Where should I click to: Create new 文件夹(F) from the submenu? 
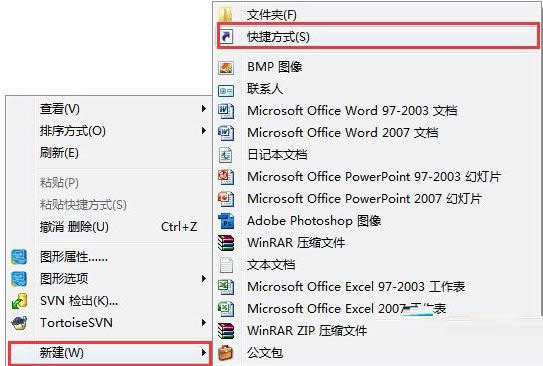tap(272, 15)
